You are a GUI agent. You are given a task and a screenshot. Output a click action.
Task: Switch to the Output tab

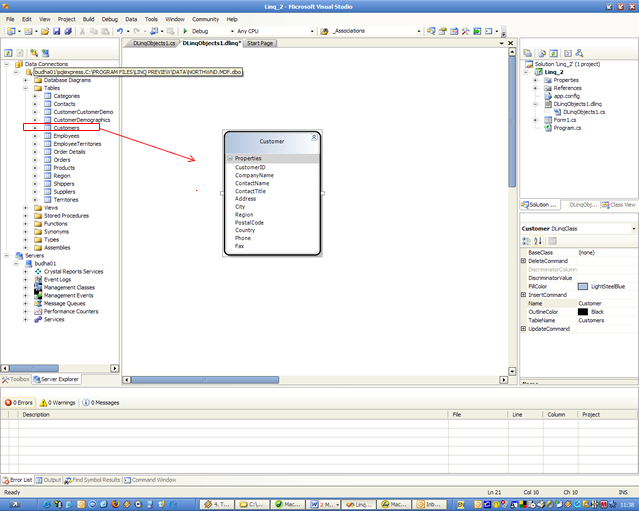pyautogui.click(x=48, y=480)
